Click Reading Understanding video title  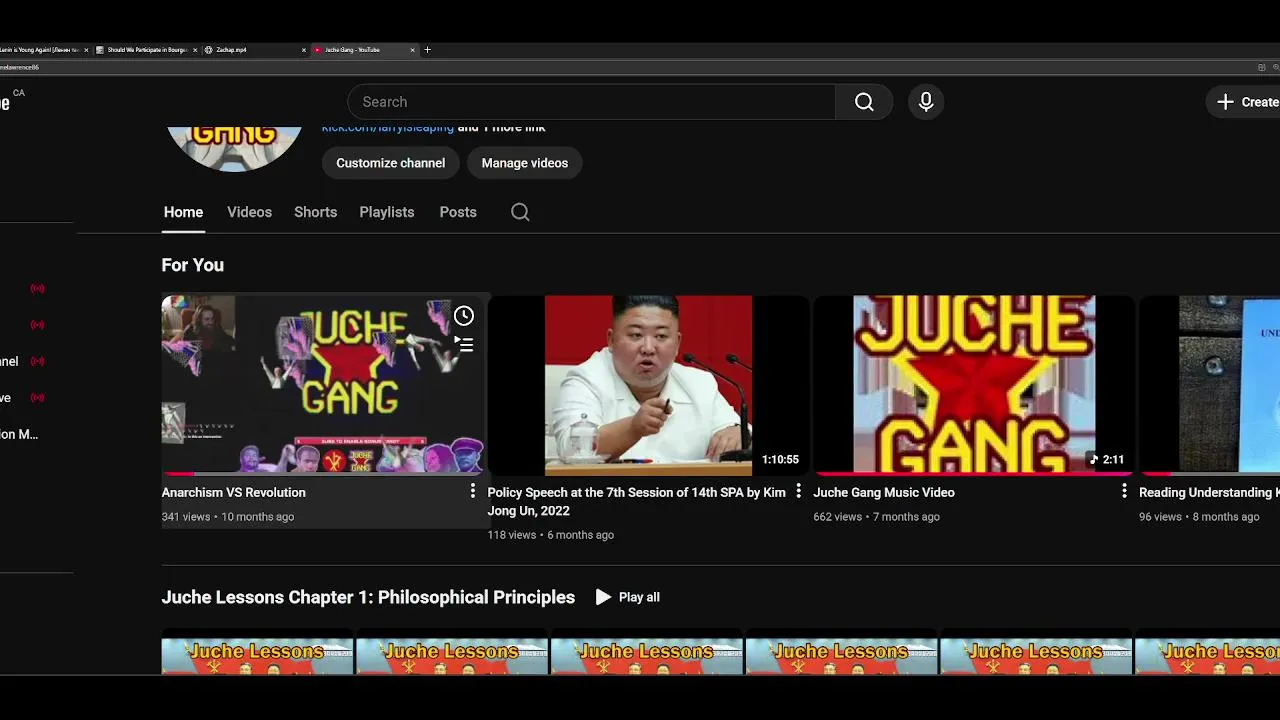pyautogui.click(x=1209, y=492)
